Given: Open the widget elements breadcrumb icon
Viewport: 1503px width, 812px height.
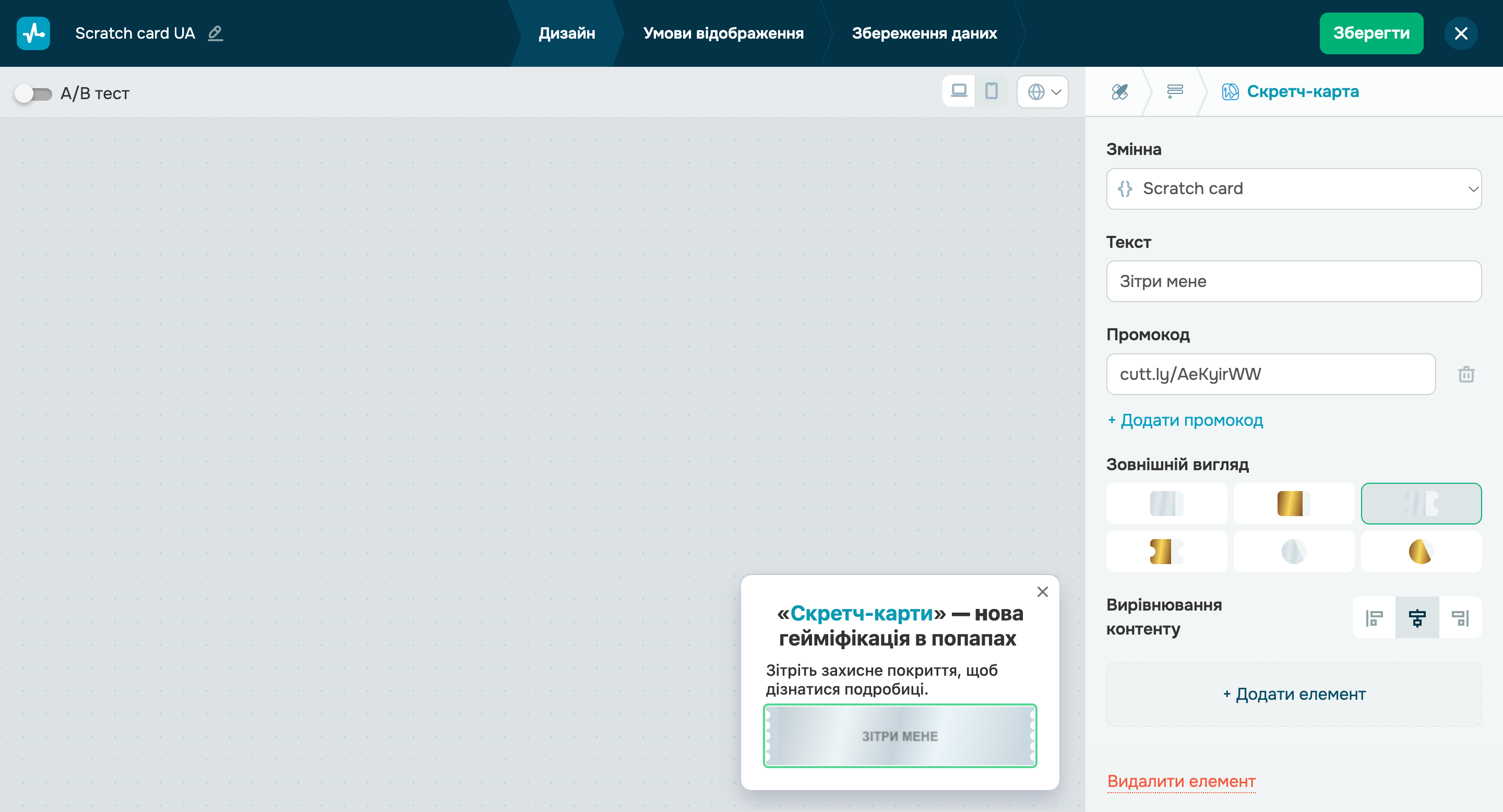Looking at the screenshot, I should point(1175,91).
